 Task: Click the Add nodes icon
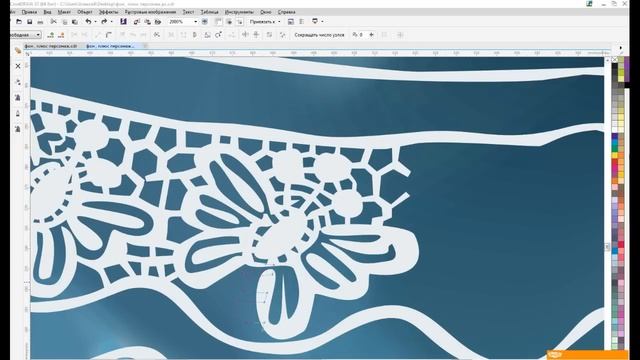click(51, 35)
